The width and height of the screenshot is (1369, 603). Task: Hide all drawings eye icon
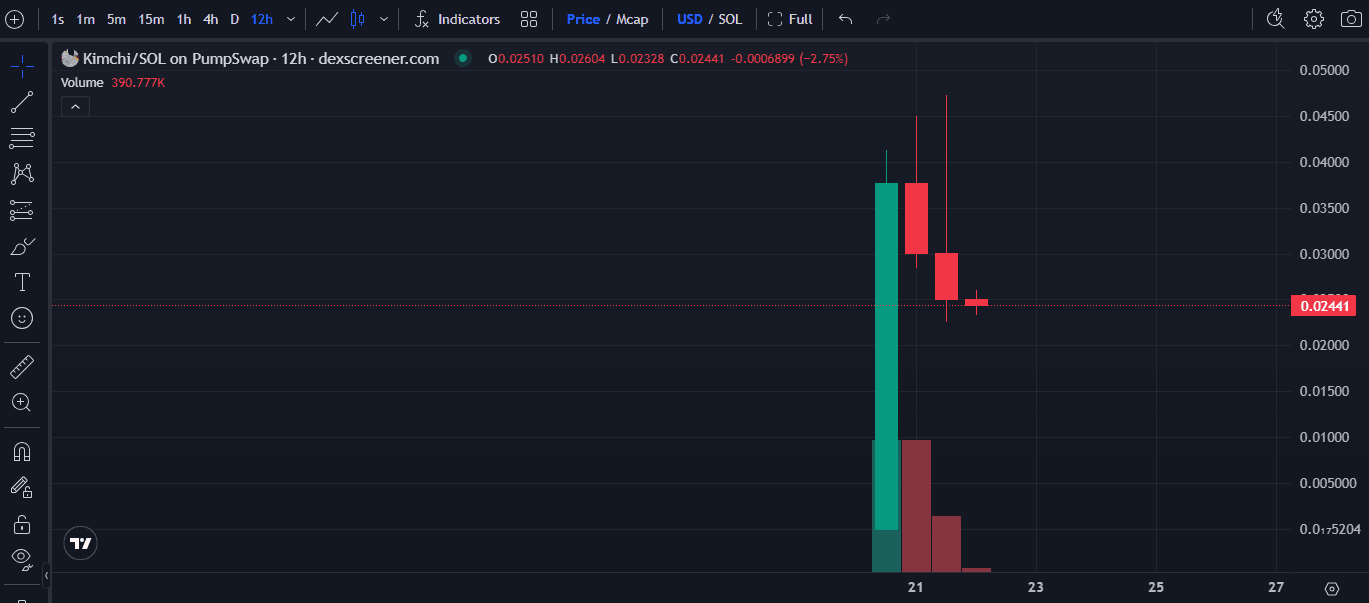point(22,558)
